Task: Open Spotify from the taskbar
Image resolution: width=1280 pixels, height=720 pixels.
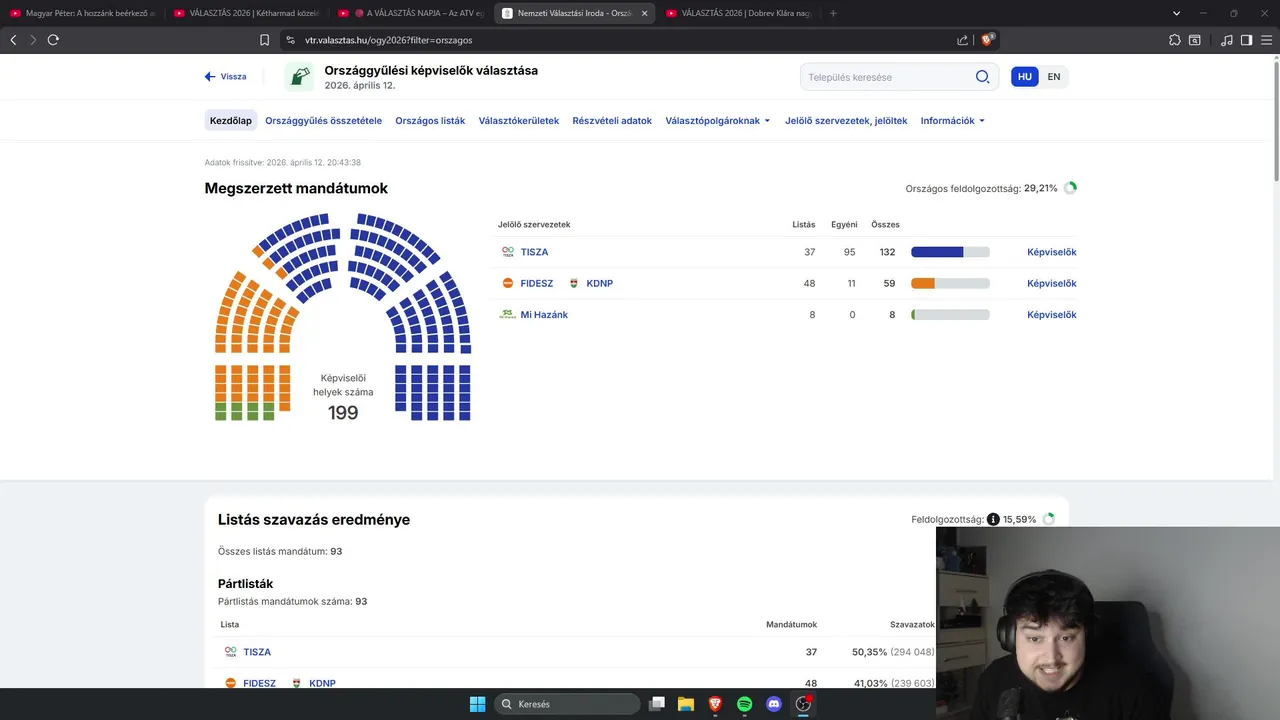Action: [744, 704]
